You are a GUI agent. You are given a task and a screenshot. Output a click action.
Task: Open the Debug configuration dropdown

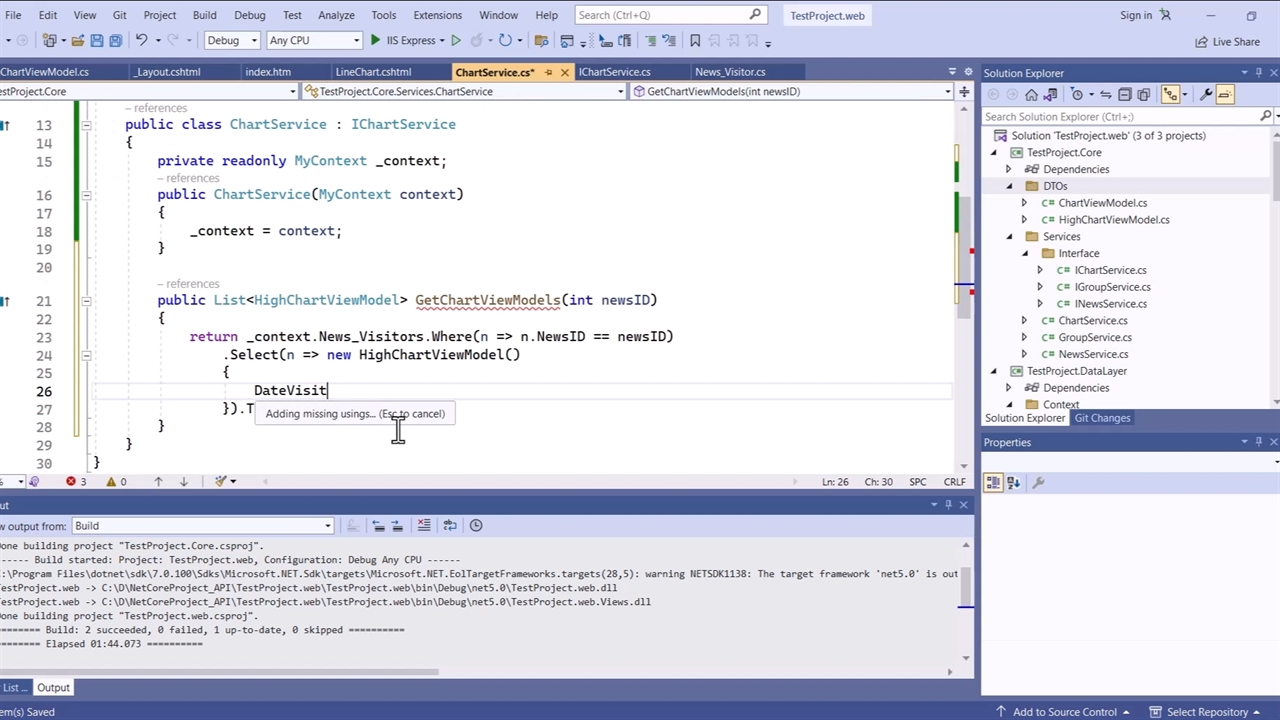tap(232, 41)
